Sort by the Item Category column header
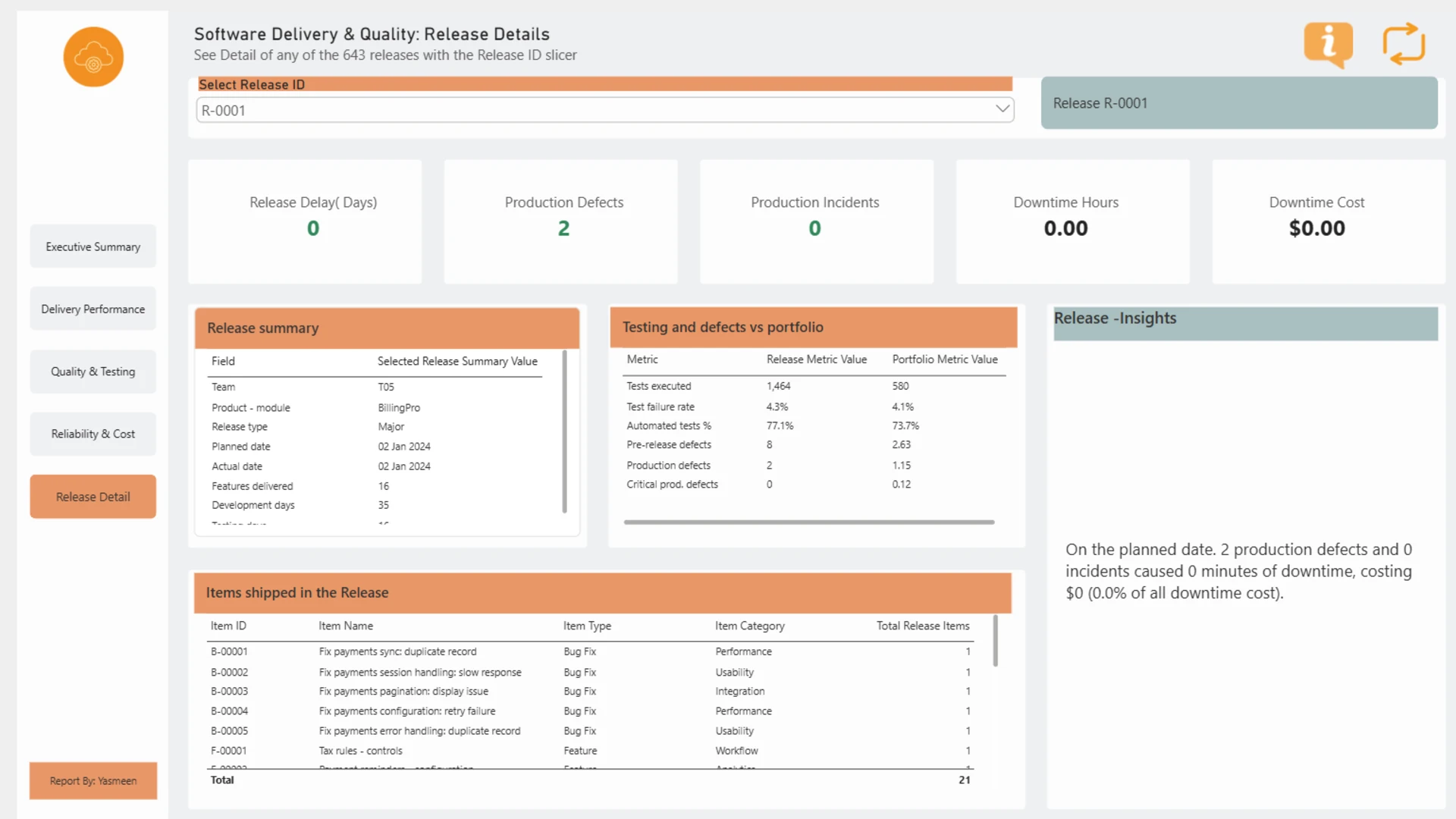The height and width of the screenshot is (819, 1456). (x=750, y=626)
